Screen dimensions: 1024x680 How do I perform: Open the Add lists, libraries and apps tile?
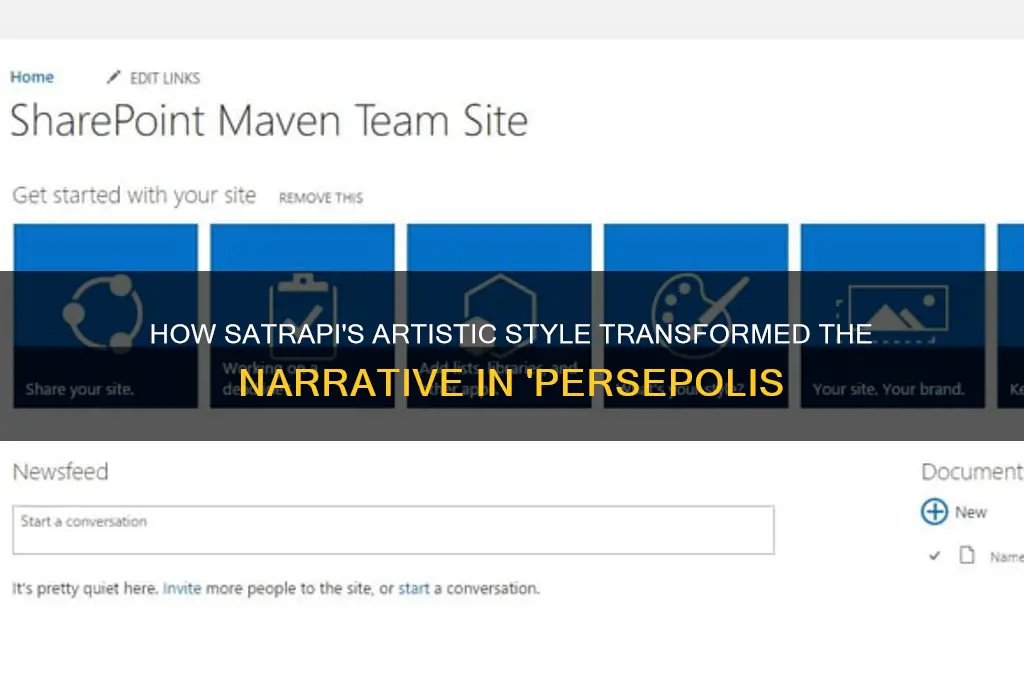click(499, 316)
